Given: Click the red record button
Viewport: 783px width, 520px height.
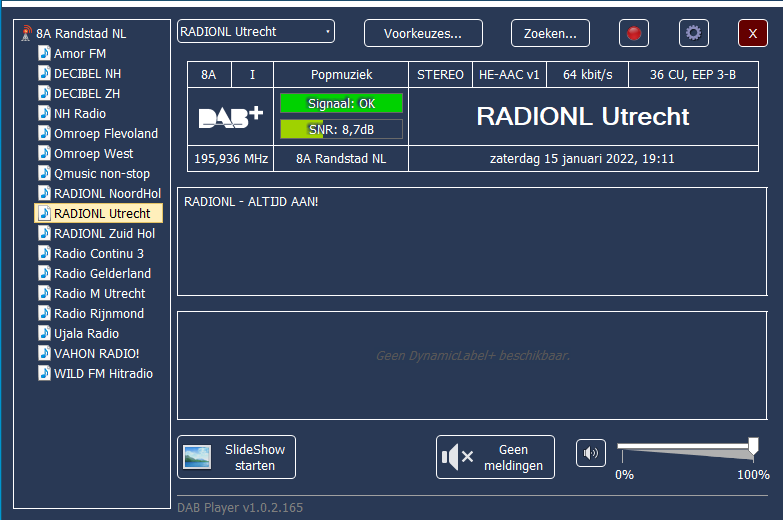Looking at the screenshot, I should coord(634,33).
